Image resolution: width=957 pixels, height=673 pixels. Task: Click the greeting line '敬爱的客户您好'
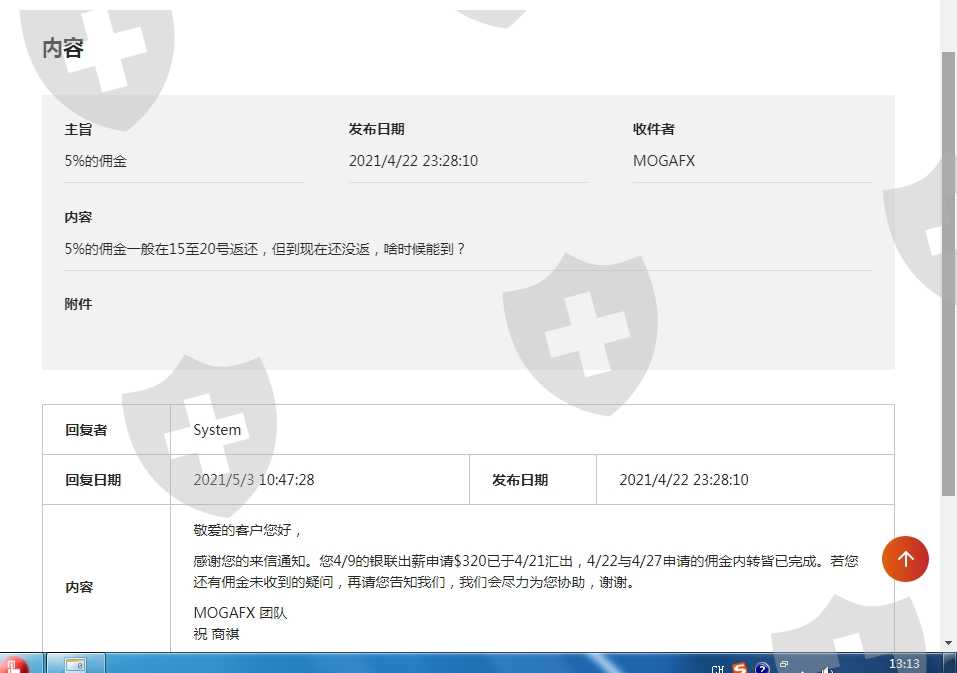(247, 530)
